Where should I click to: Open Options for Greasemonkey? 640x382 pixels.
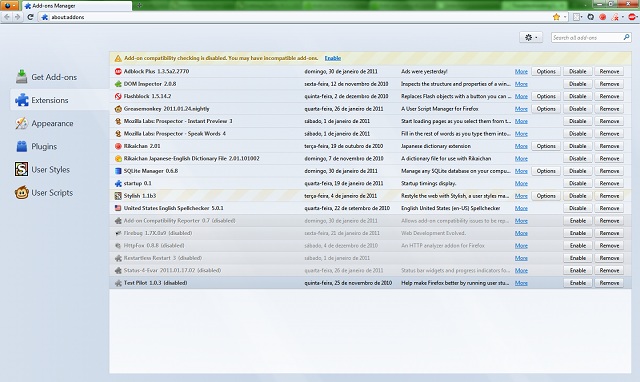546,109
